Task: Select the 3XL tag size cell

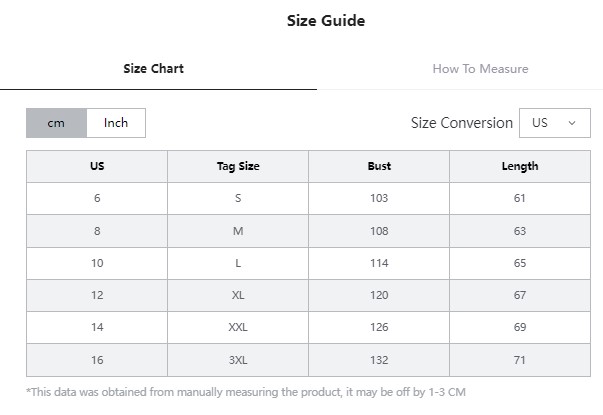Action: click(238, 360)
